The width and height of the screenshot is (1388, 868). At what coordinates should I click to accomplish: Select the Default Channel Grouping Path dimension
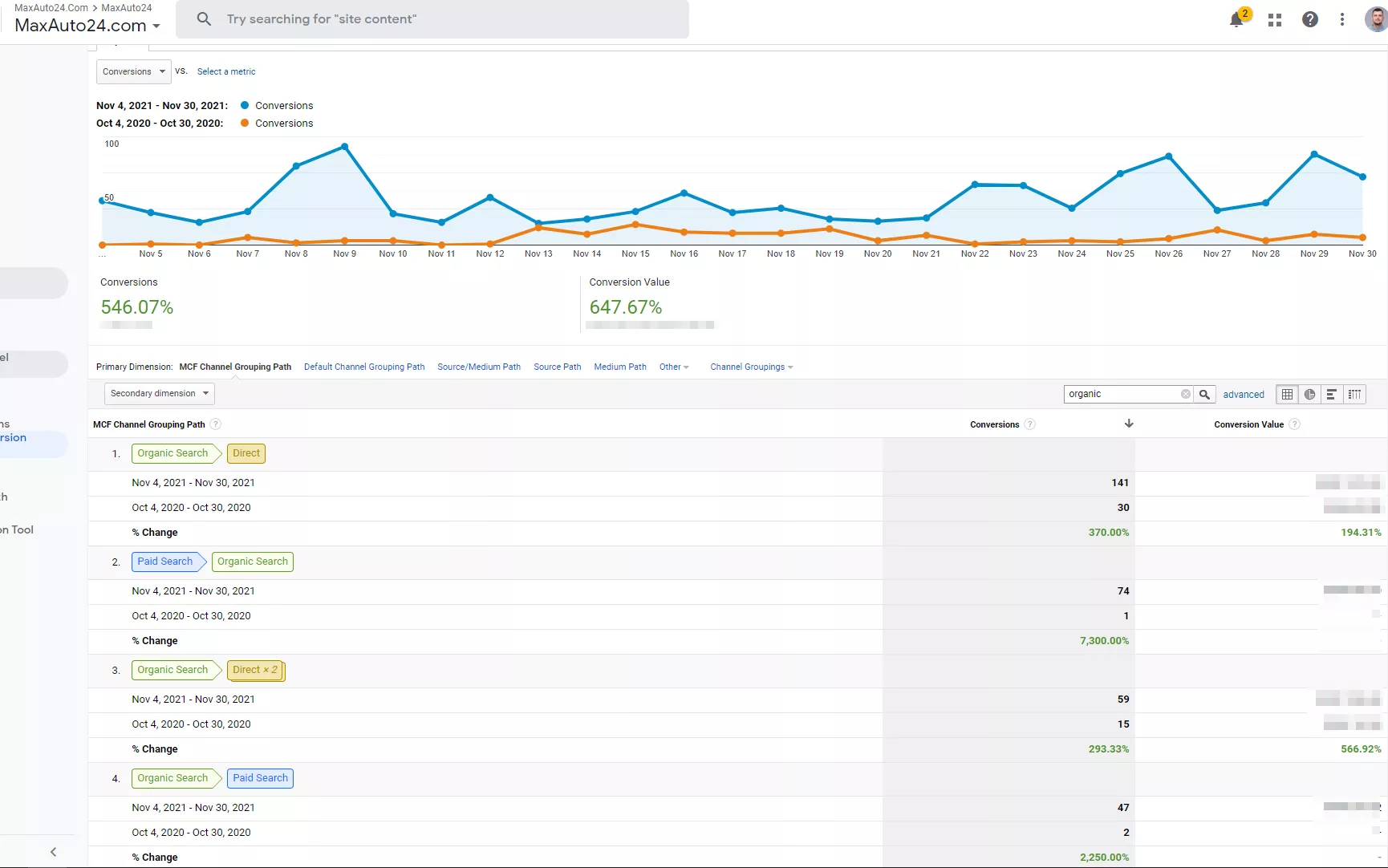tap(364, 367)
